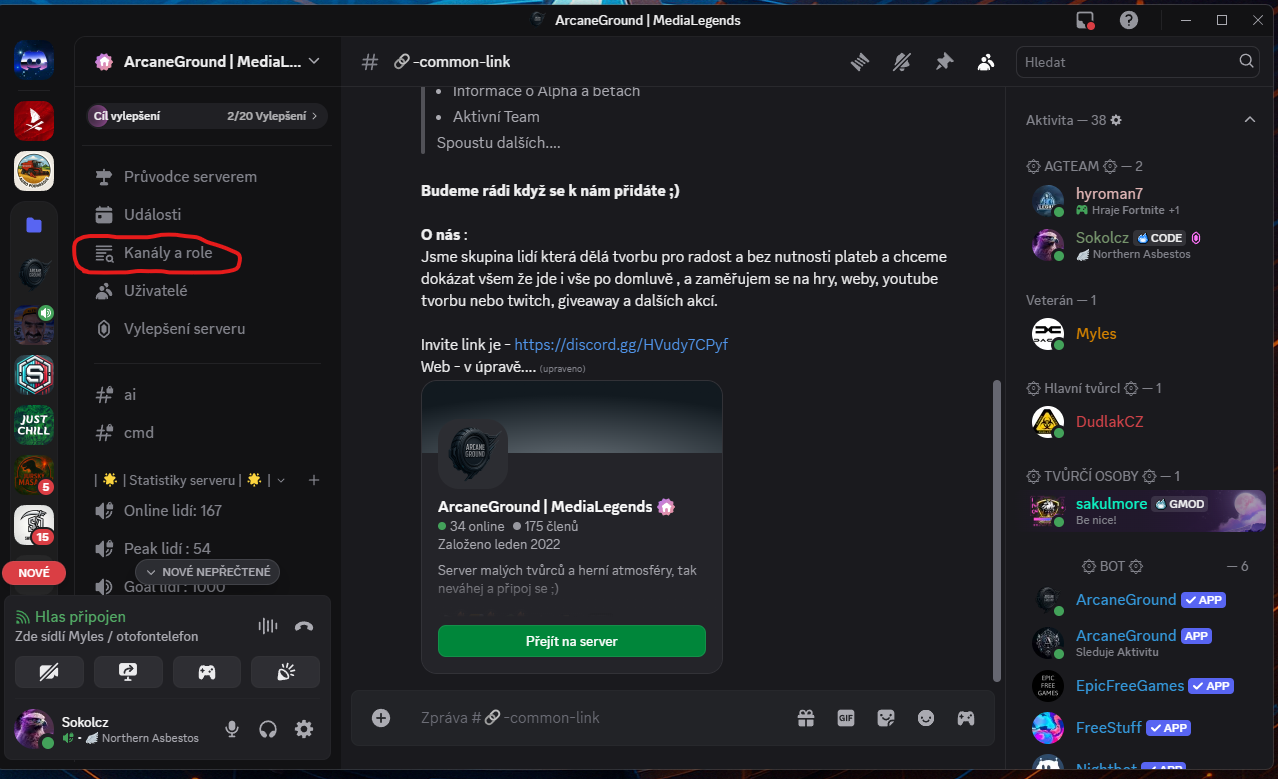Open DudlakCZ member profile

coord(1143,421)
